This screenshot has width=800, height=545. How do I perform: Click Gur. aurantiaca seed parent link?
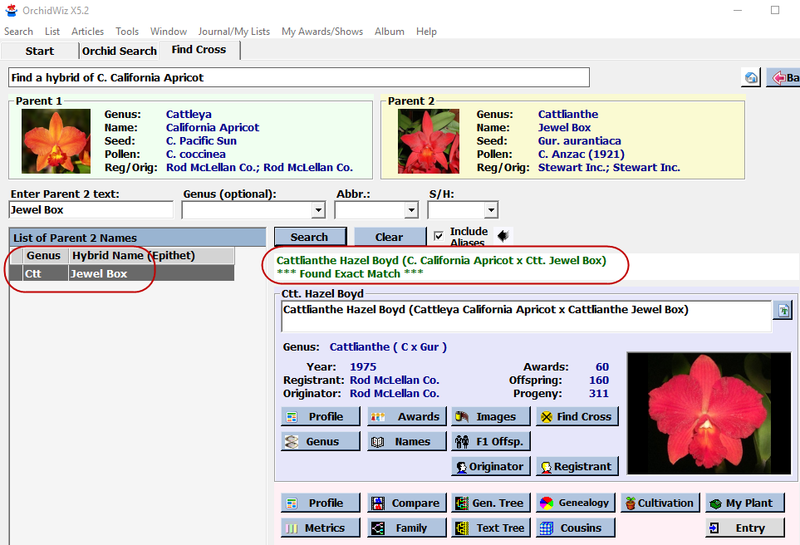click(x=580, y=141)
